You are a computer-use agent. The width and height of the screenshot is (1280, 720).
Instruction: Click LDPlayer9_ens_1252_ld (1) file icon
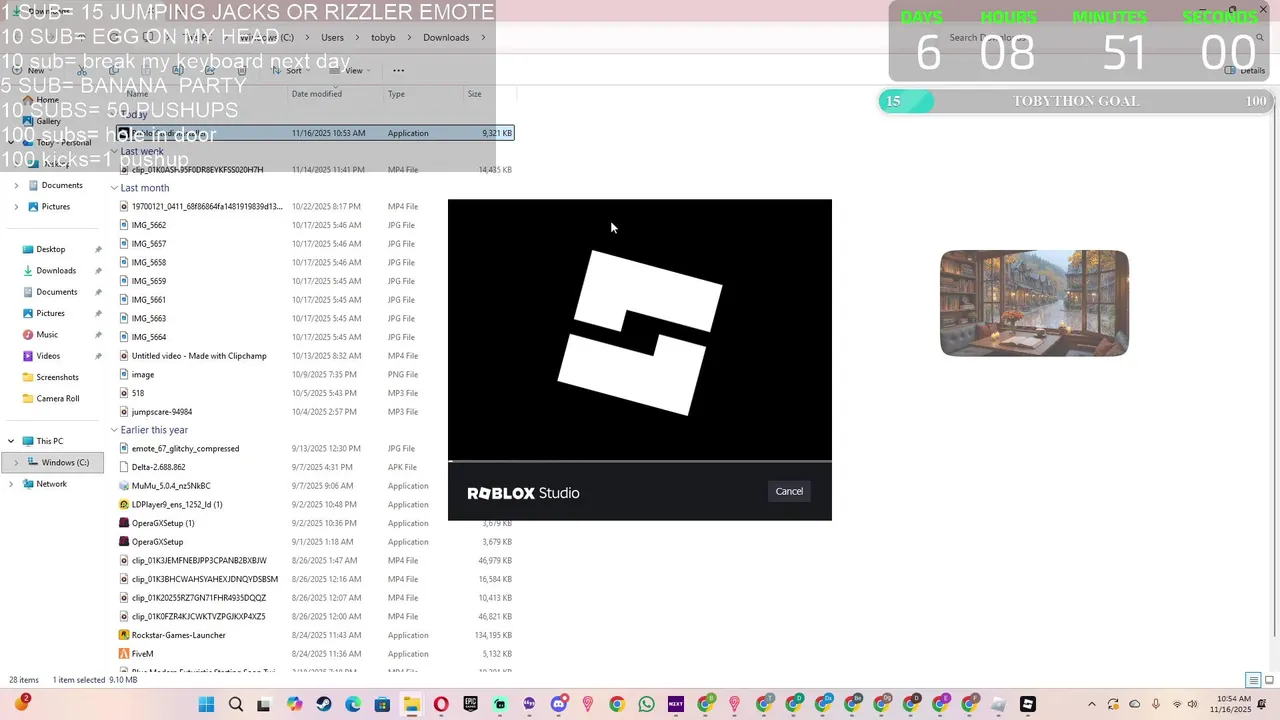pos(124,505)
